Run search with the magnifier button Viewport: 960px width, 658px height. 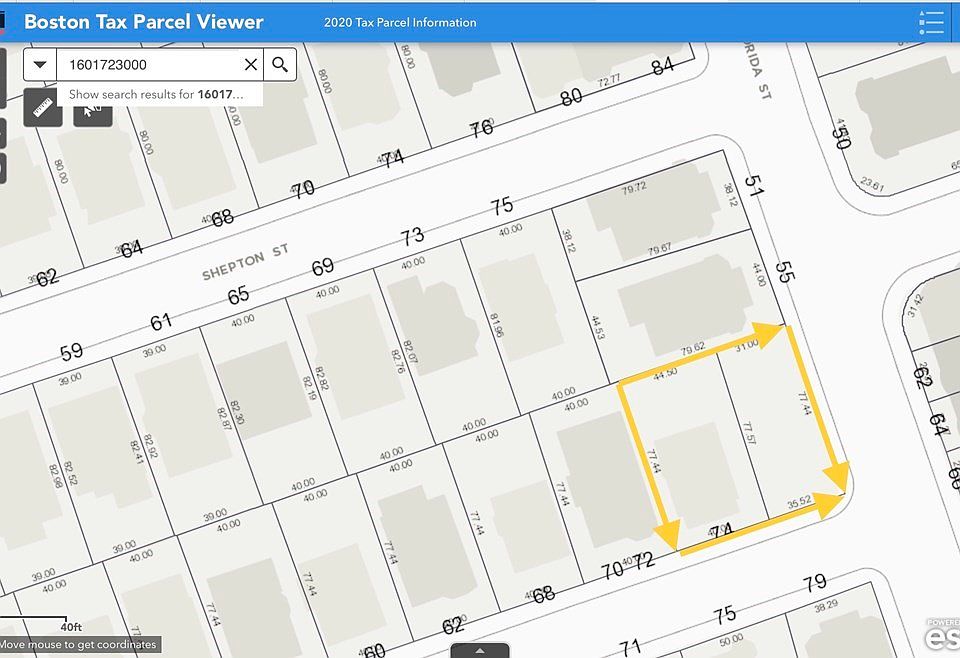[x=280, y=64]
